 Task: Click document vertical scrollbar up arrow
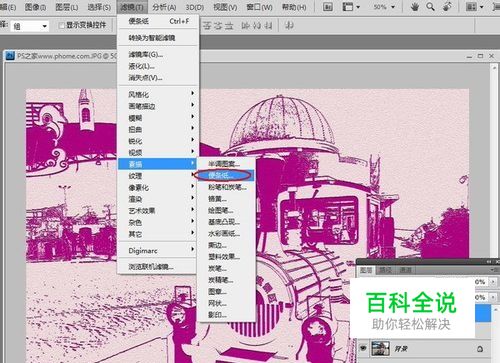[x=494, y=67]
